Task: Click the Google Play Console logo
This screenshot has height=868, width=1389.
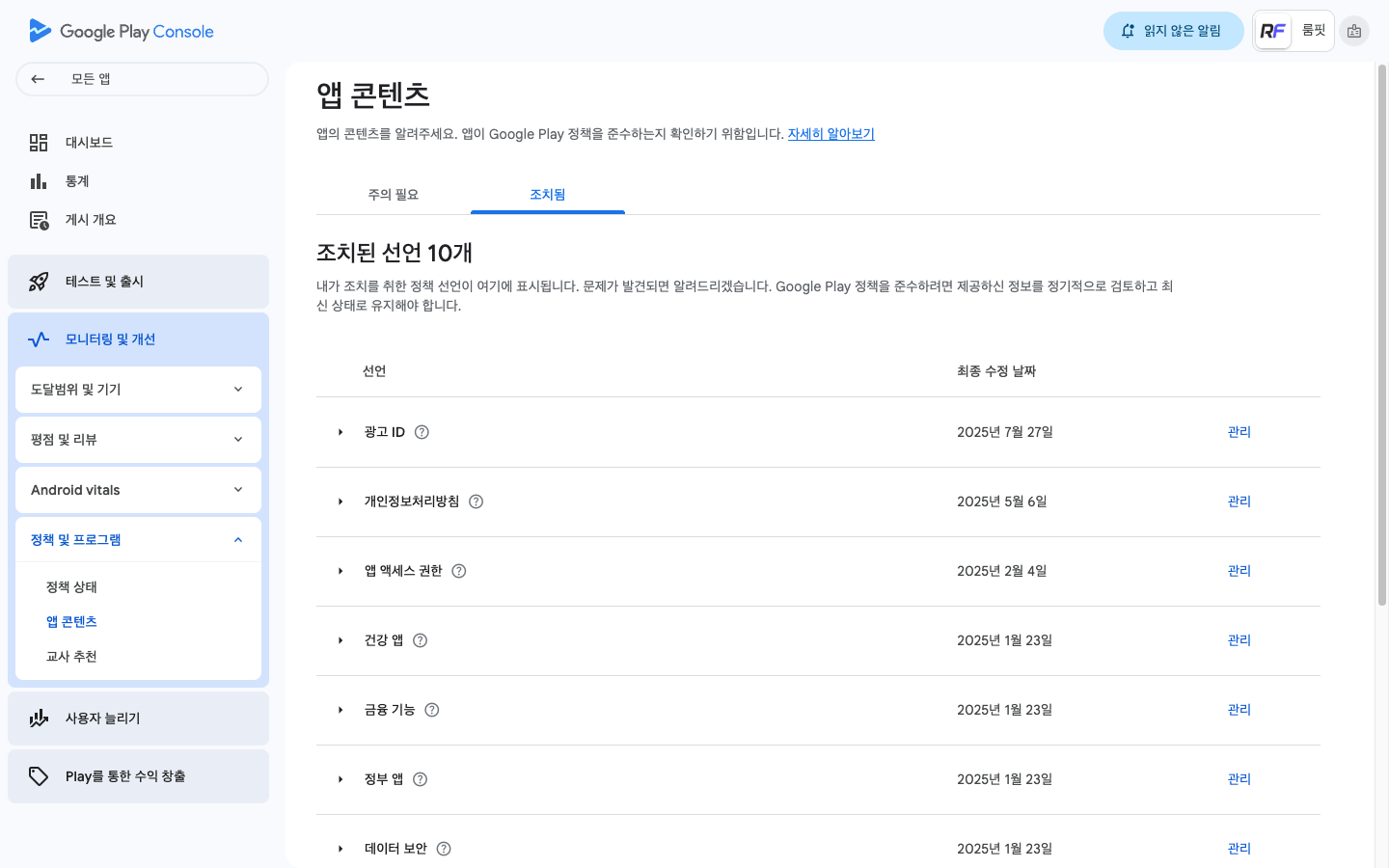Action: click(122, 31)
